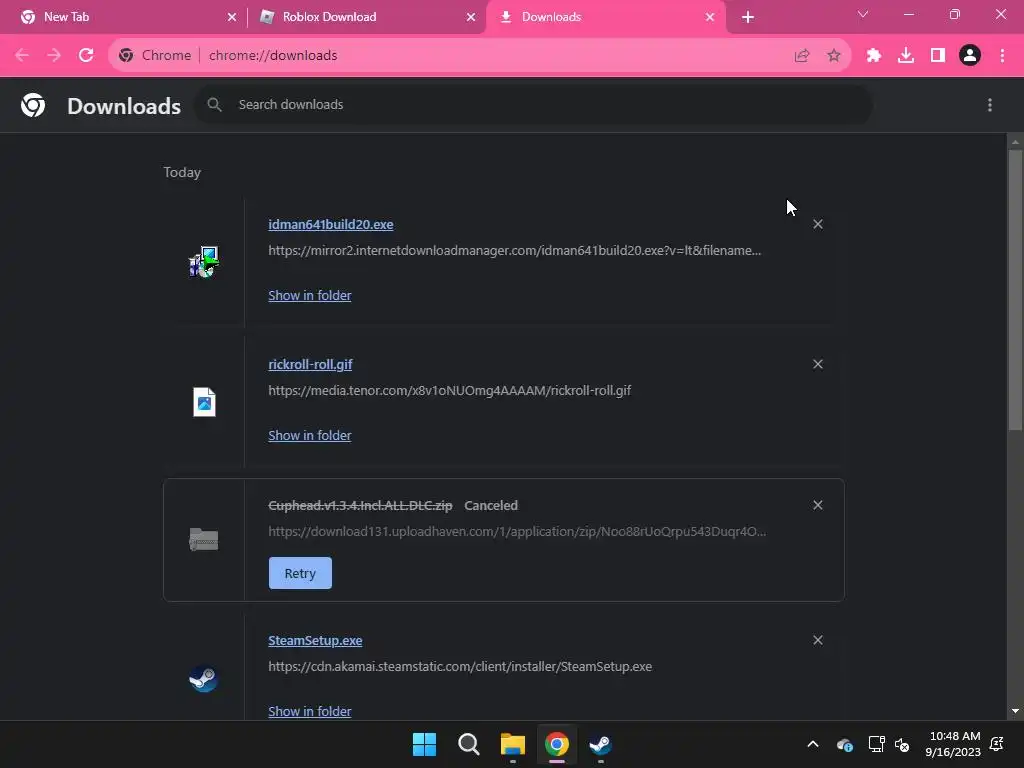Click the Search downloads field
Image resolution: width=1024 pixels, height=768 pixels.
533,104
